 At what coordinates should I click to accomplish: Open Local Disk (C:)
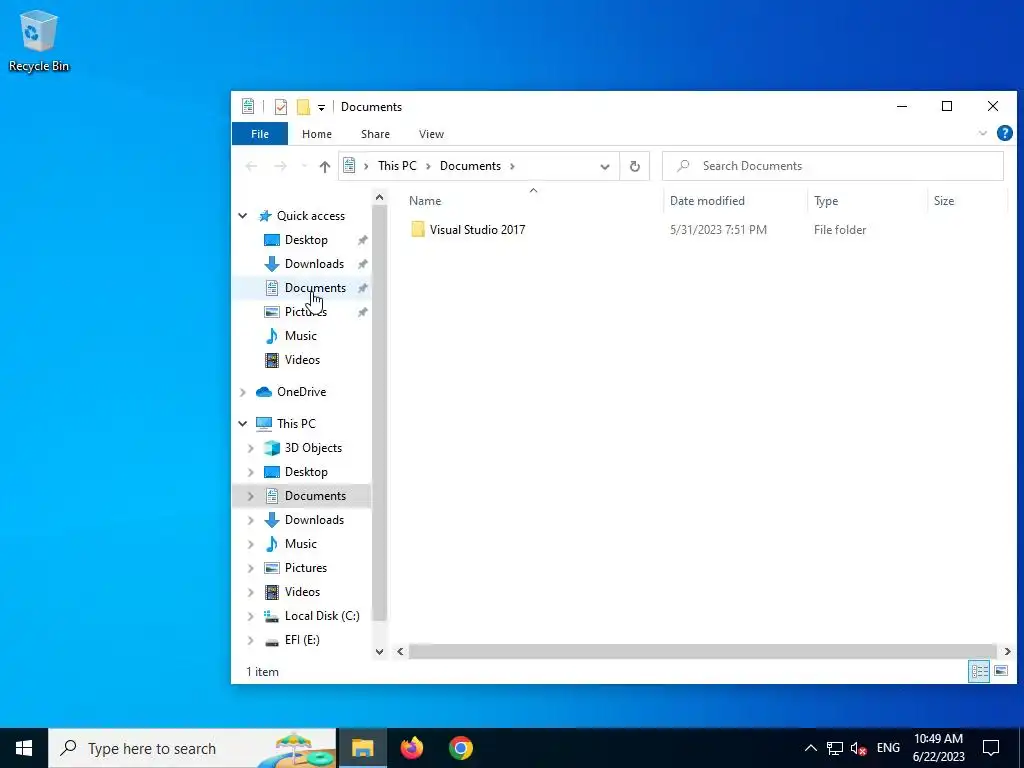point(322,616)
